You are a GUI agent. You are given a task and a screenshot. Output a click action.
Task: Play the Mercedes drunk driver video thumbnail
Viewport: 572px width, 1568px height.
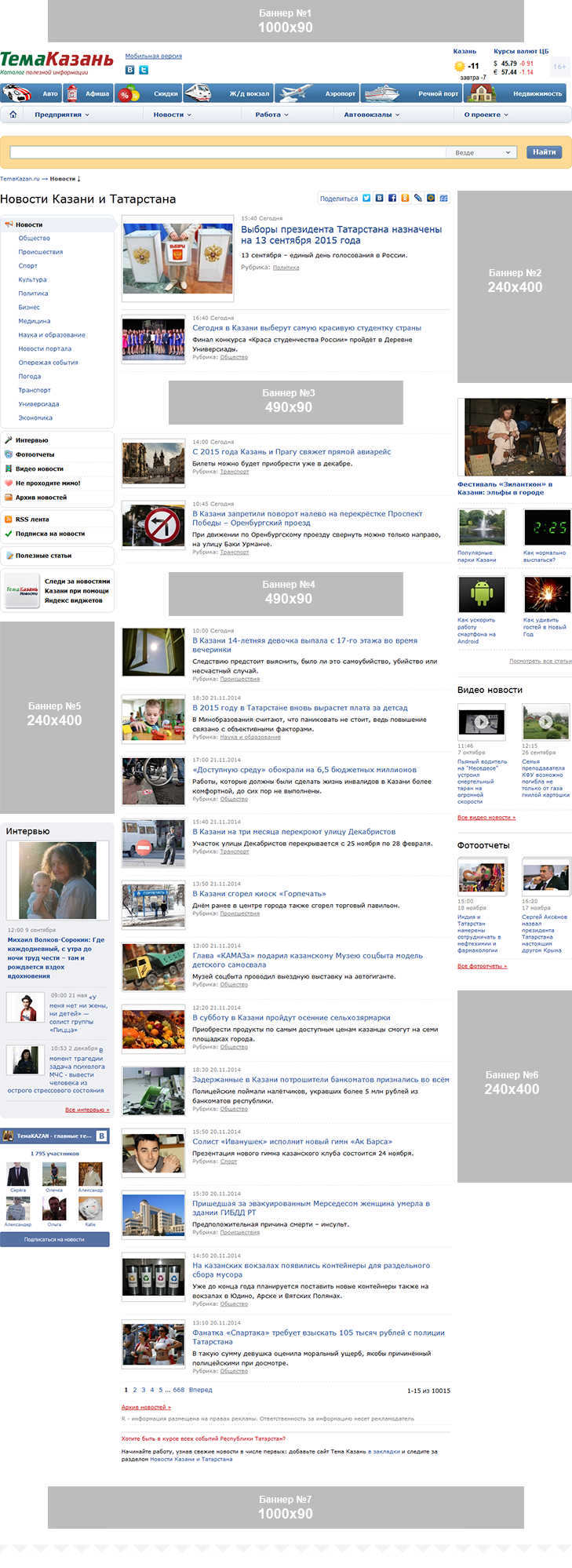(x=481, y=721)
